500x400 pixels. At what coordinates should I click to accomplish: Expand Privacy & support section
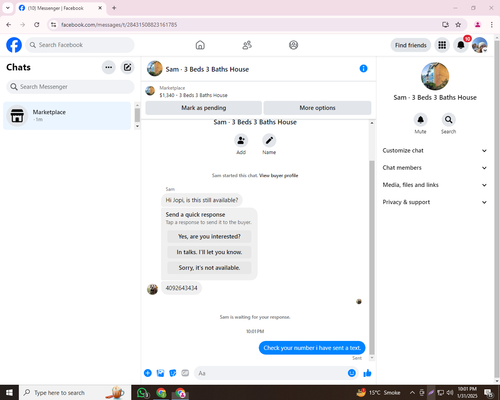[435, 202]
